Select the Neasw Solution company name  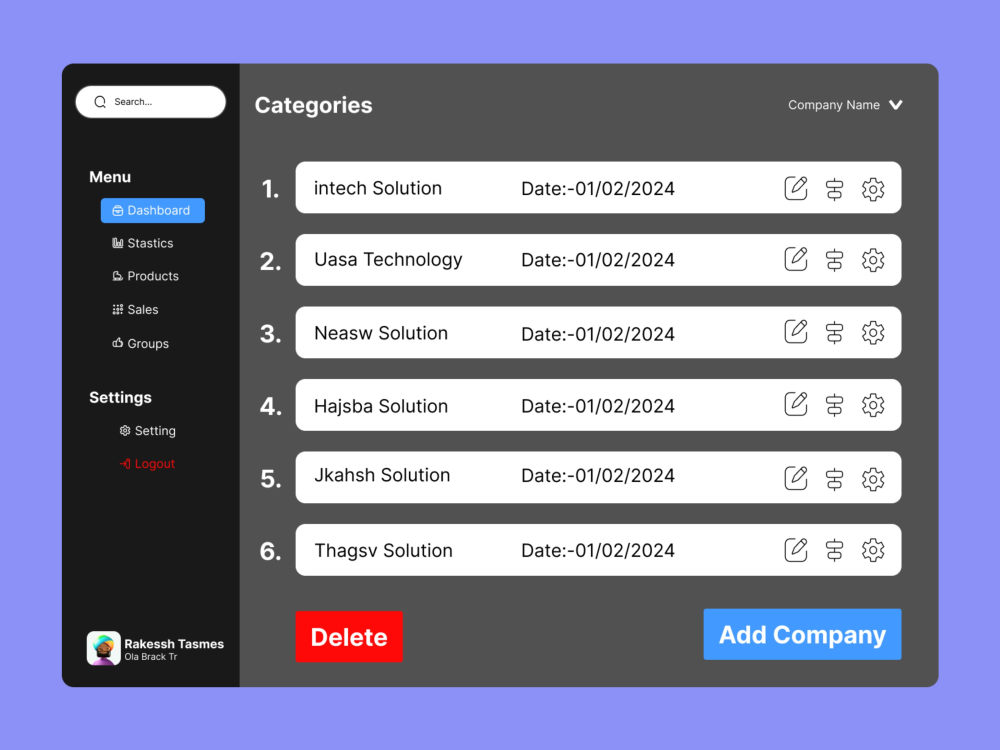coord(381,333)
